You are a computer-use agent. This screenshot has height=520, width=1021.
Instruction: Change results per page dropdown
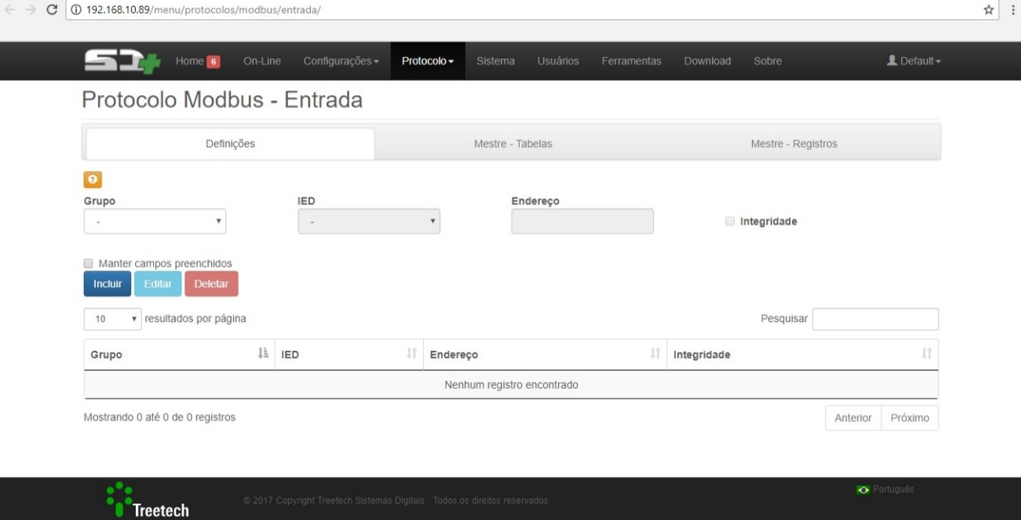tap(113, 319)
